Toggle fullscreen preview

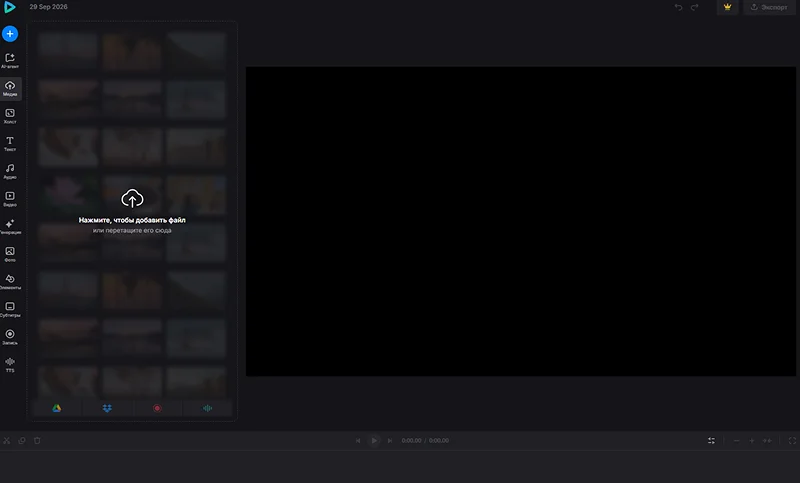[792, 441]
